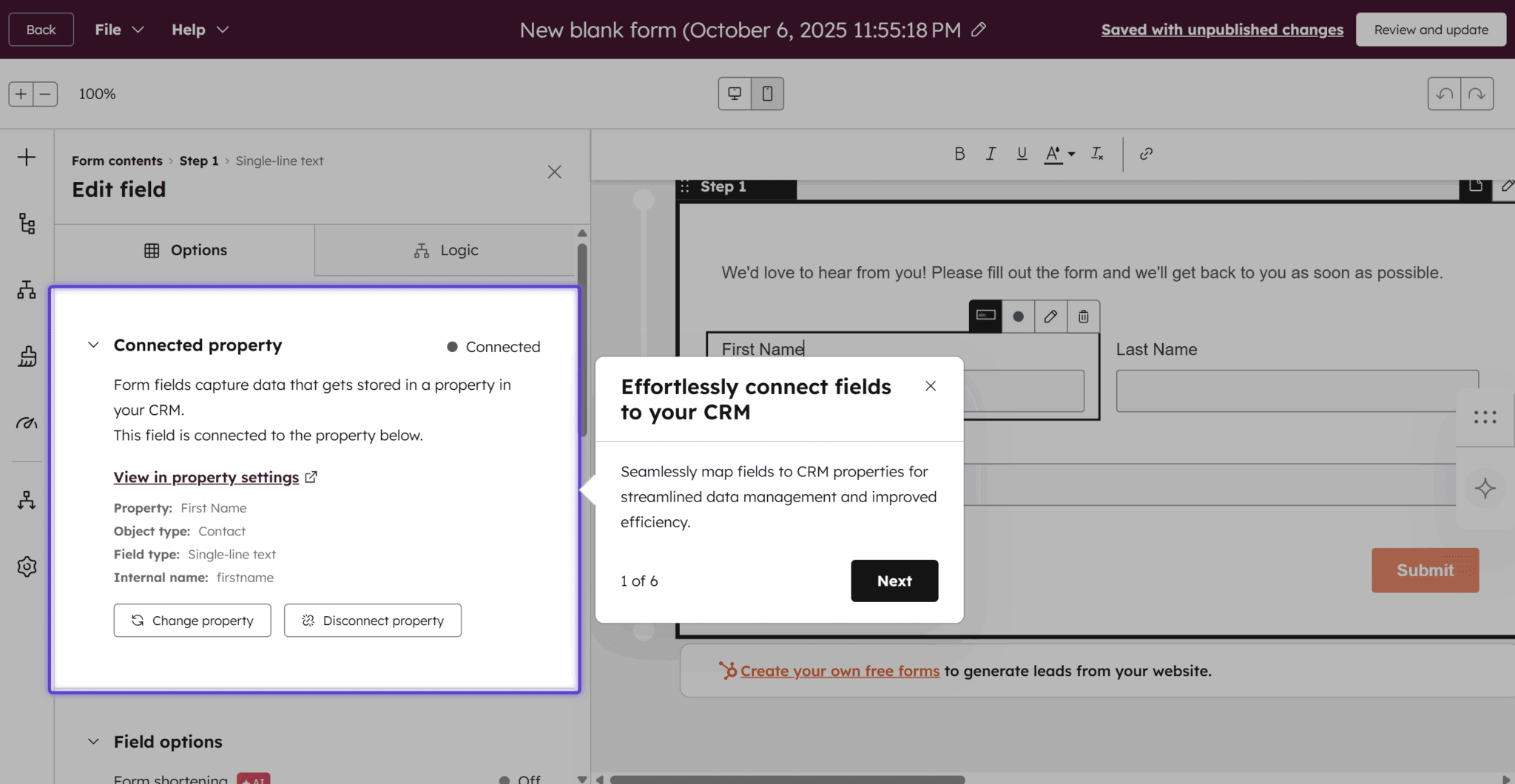
Task: Switch to desktop preview mode
Action: [735, 94]
